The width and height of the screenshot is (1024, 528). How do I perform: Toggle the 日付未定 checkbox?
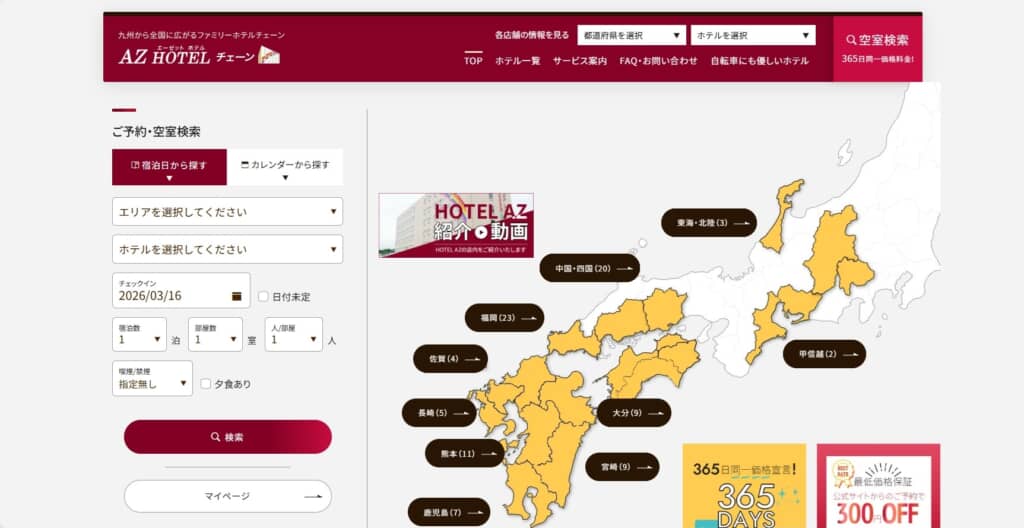264,297
